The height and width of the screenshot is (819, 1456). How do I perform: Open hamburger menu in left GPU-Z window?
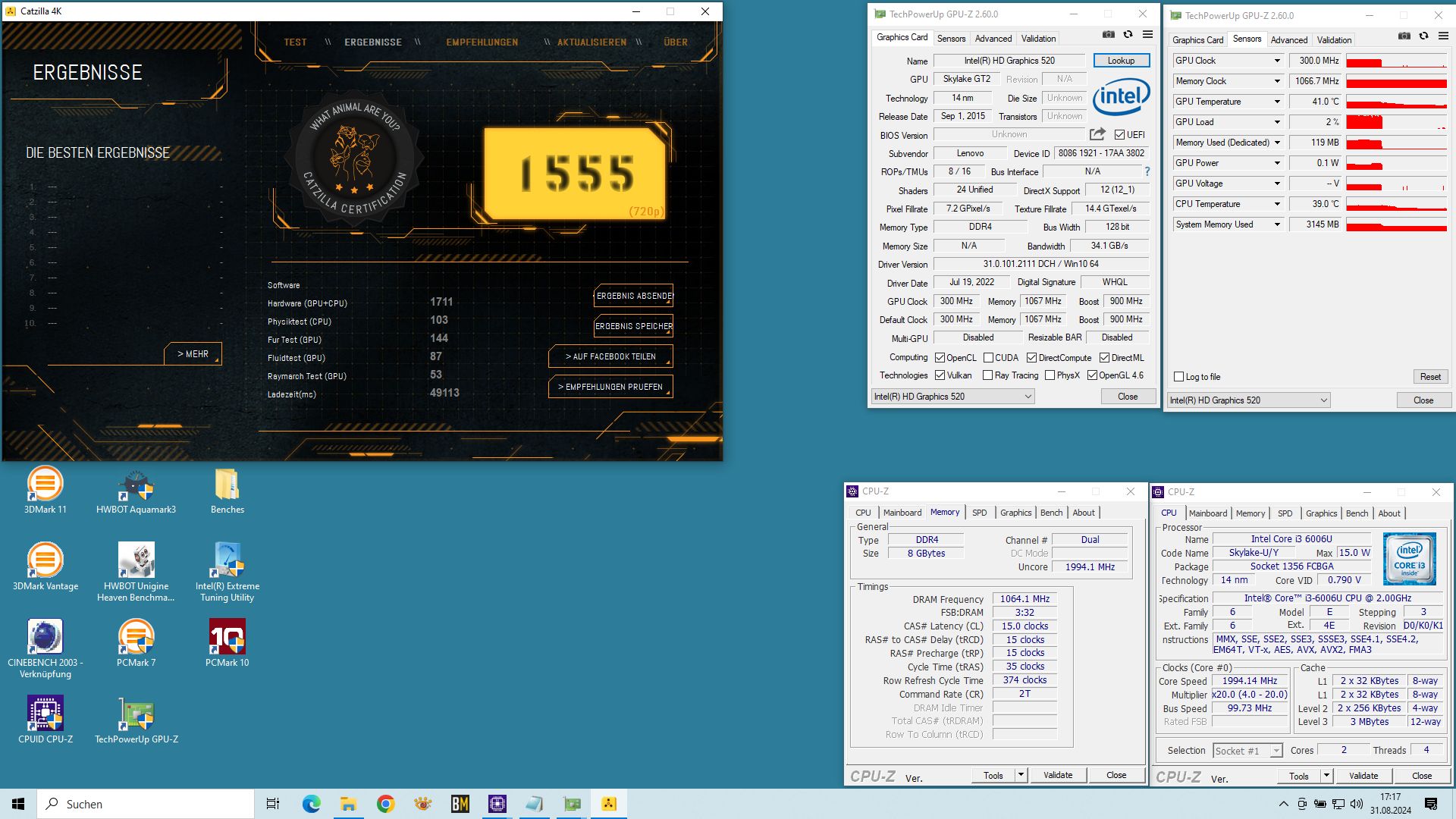pyautogui.click(x=1148, y=35)
